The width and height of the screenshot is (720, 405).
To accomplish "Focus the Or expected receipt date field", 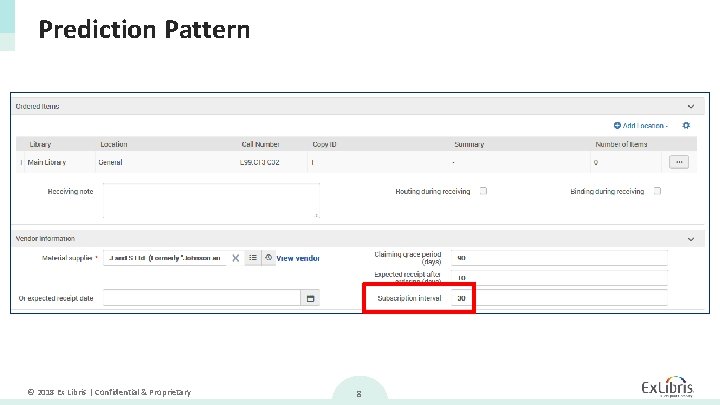I will pos(202,298).
